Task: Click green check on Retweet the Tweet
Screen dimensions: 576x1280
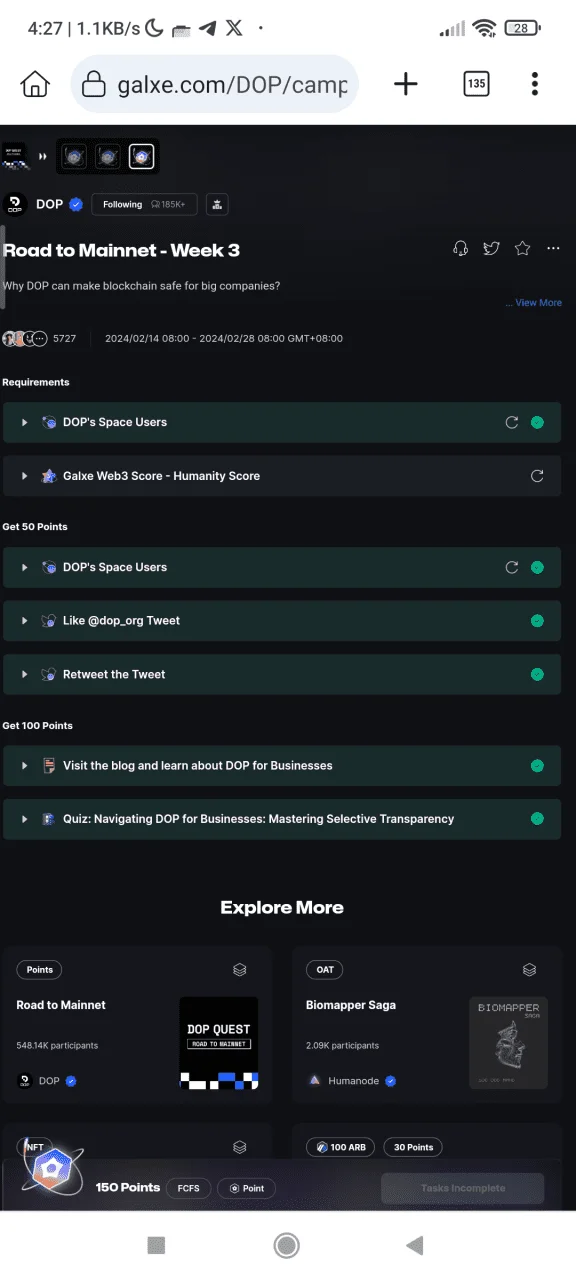Action: click(x=537, y=674)
